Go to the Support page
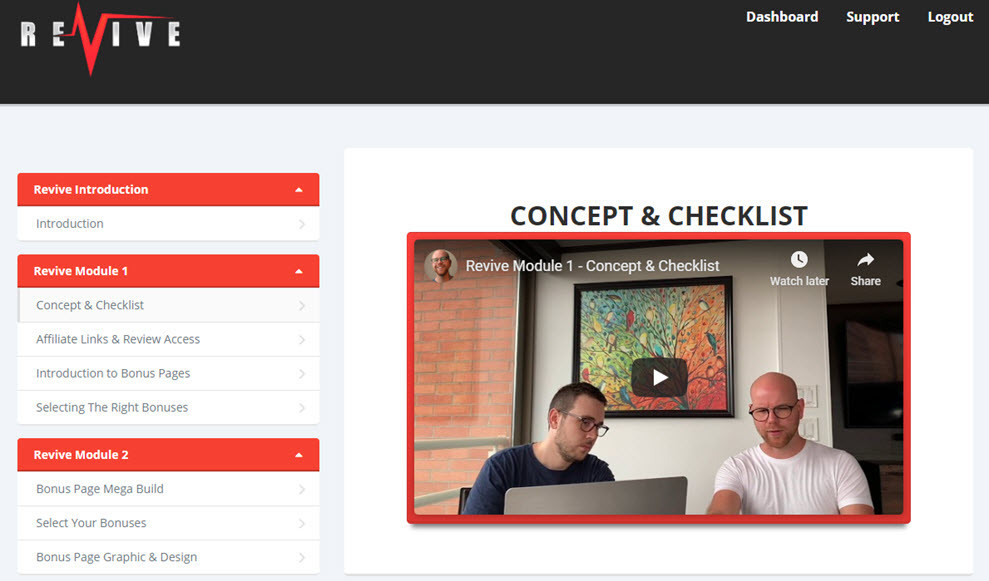 click(872, 17)
